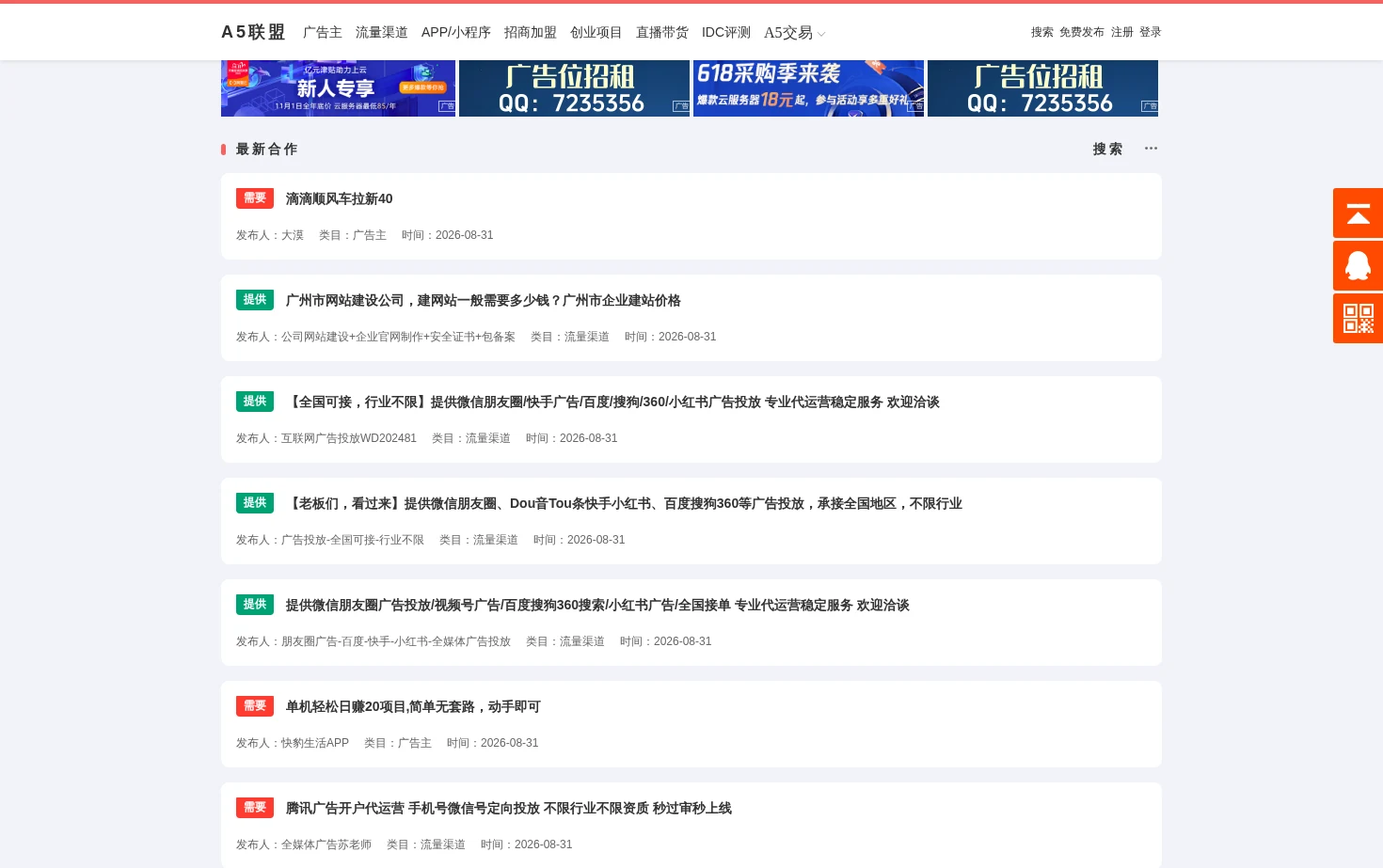1383x868 pixels.
Task: Open the 【老板们，看过来】 post title
Action: point(624,503)
